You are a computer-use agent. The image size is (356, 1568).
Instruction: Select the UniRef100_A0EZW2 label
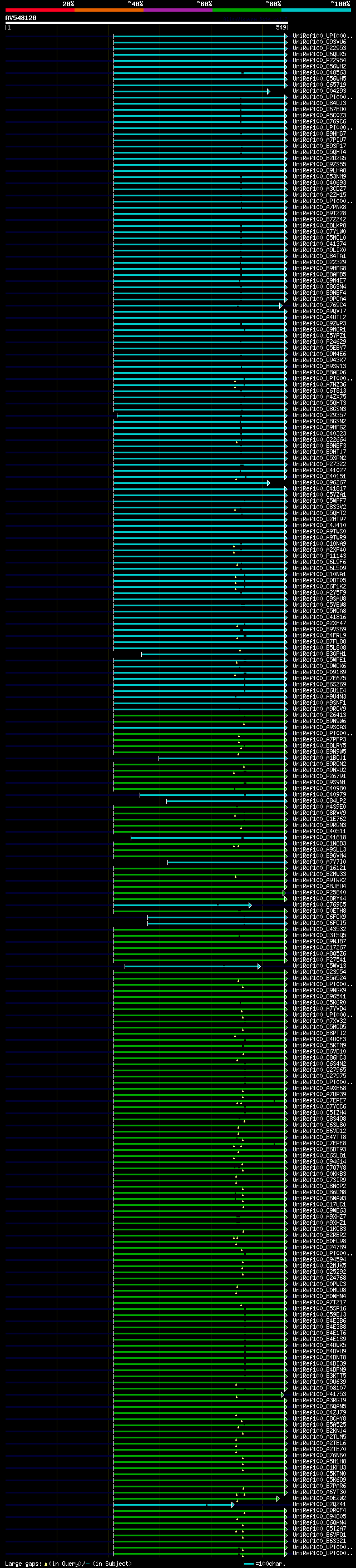pos(319,1498)
